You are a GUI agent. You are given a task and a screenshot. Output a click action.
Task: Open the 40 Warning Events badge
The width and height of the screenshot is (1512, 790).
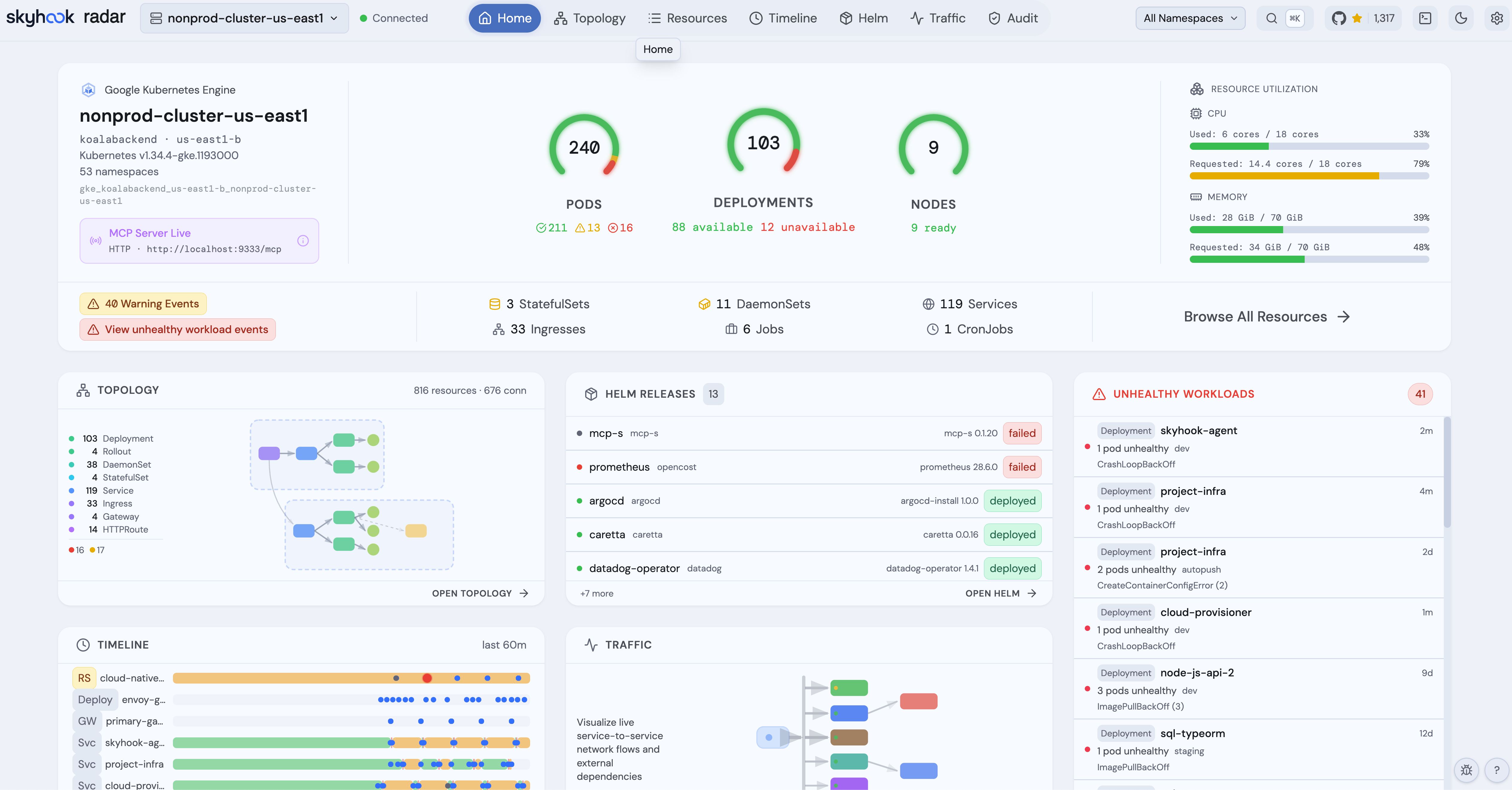[143, 304]
